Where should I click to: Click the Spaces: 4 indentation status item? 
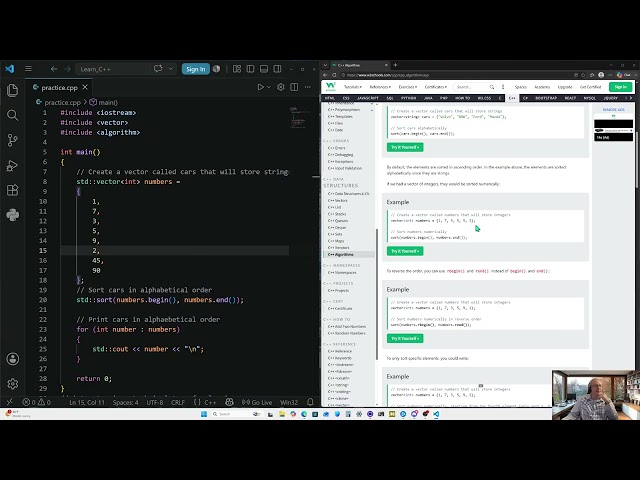(125, 402)
